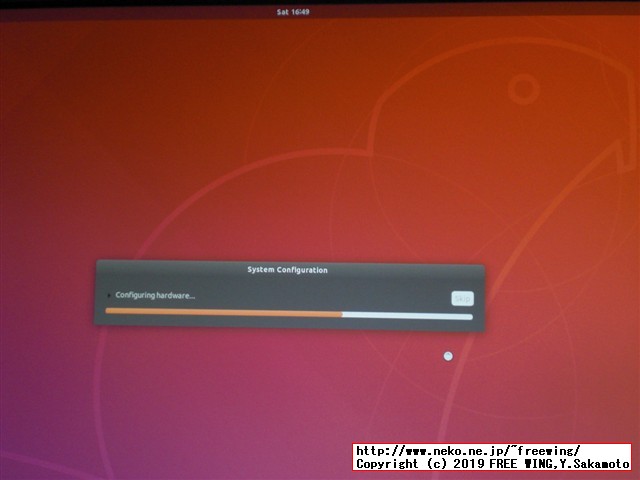Expand the Configuring hardware details triangle
This screenshot has height=480, width=640.
click(109, 295)
